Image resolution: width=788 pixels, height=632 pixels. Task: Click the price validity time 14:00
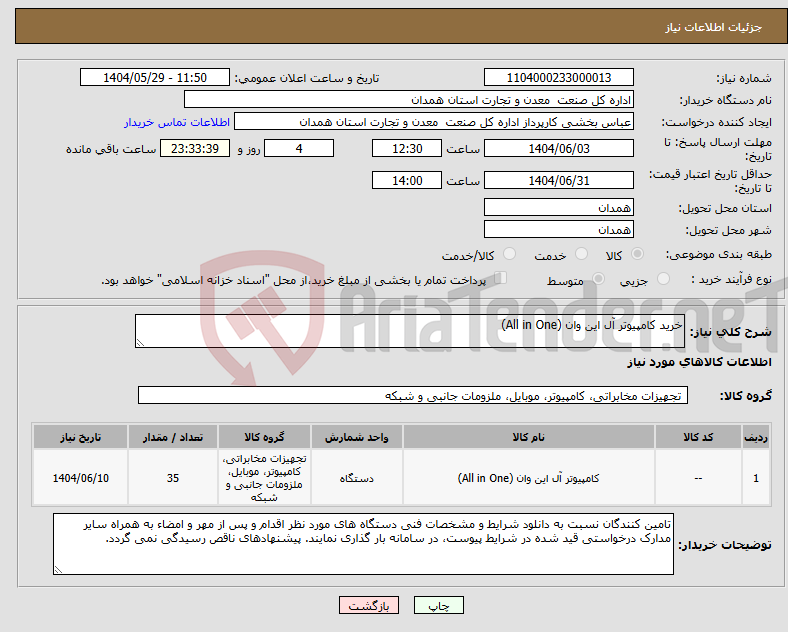pos(407,180)
